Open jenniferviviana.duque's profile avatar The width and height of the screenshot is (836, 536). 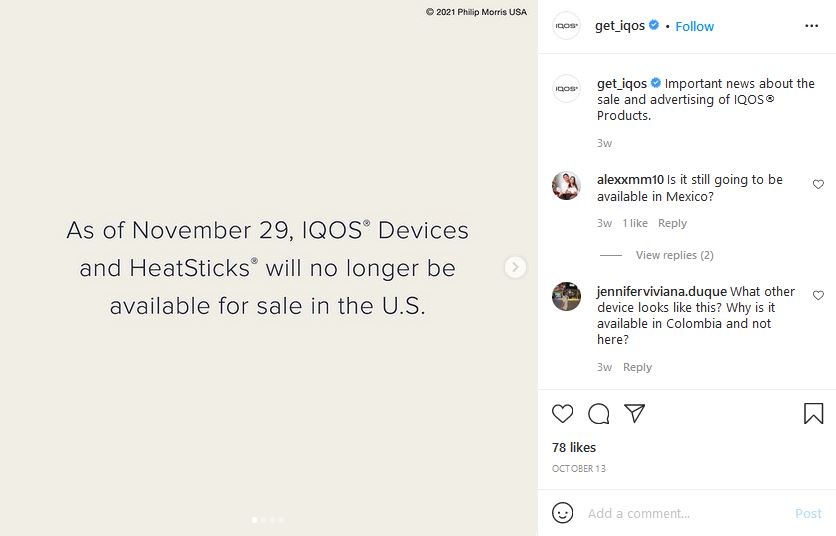(x=567, y=297)
